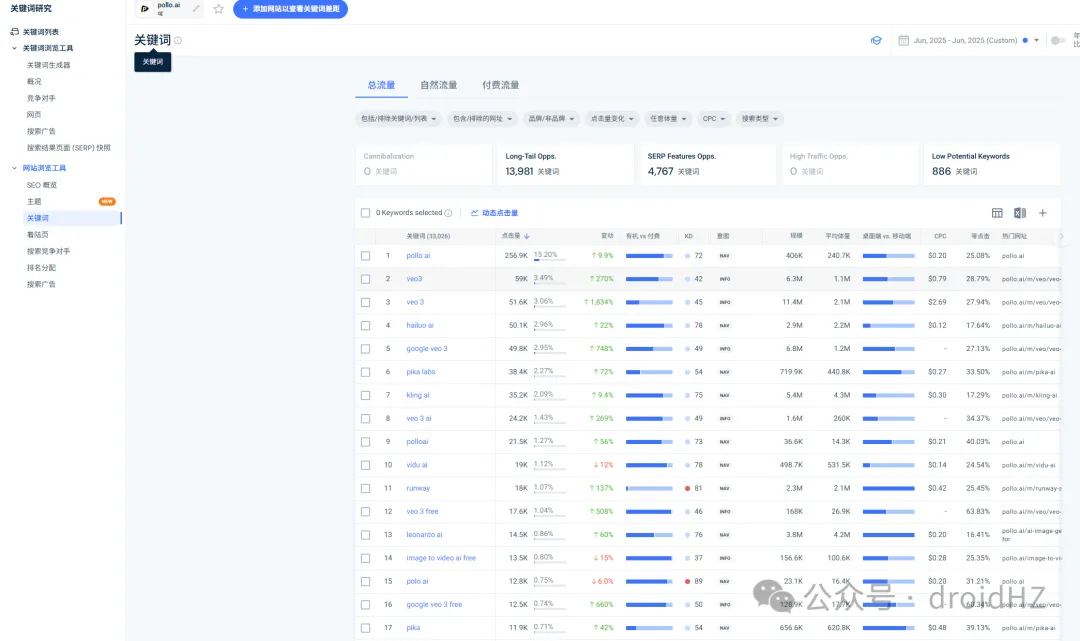Click the pencil edit icon beside pollo.ai

196,9
